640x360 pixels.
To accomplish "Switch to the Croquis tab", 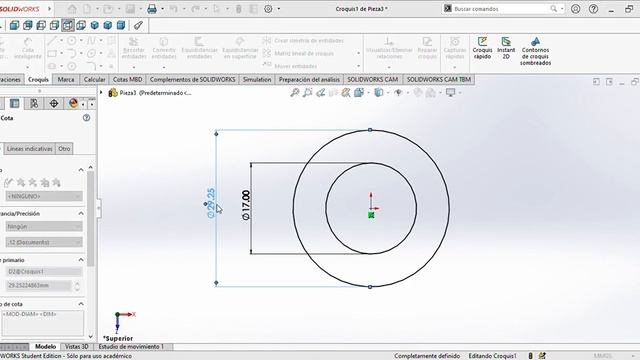I will (38, 80).
